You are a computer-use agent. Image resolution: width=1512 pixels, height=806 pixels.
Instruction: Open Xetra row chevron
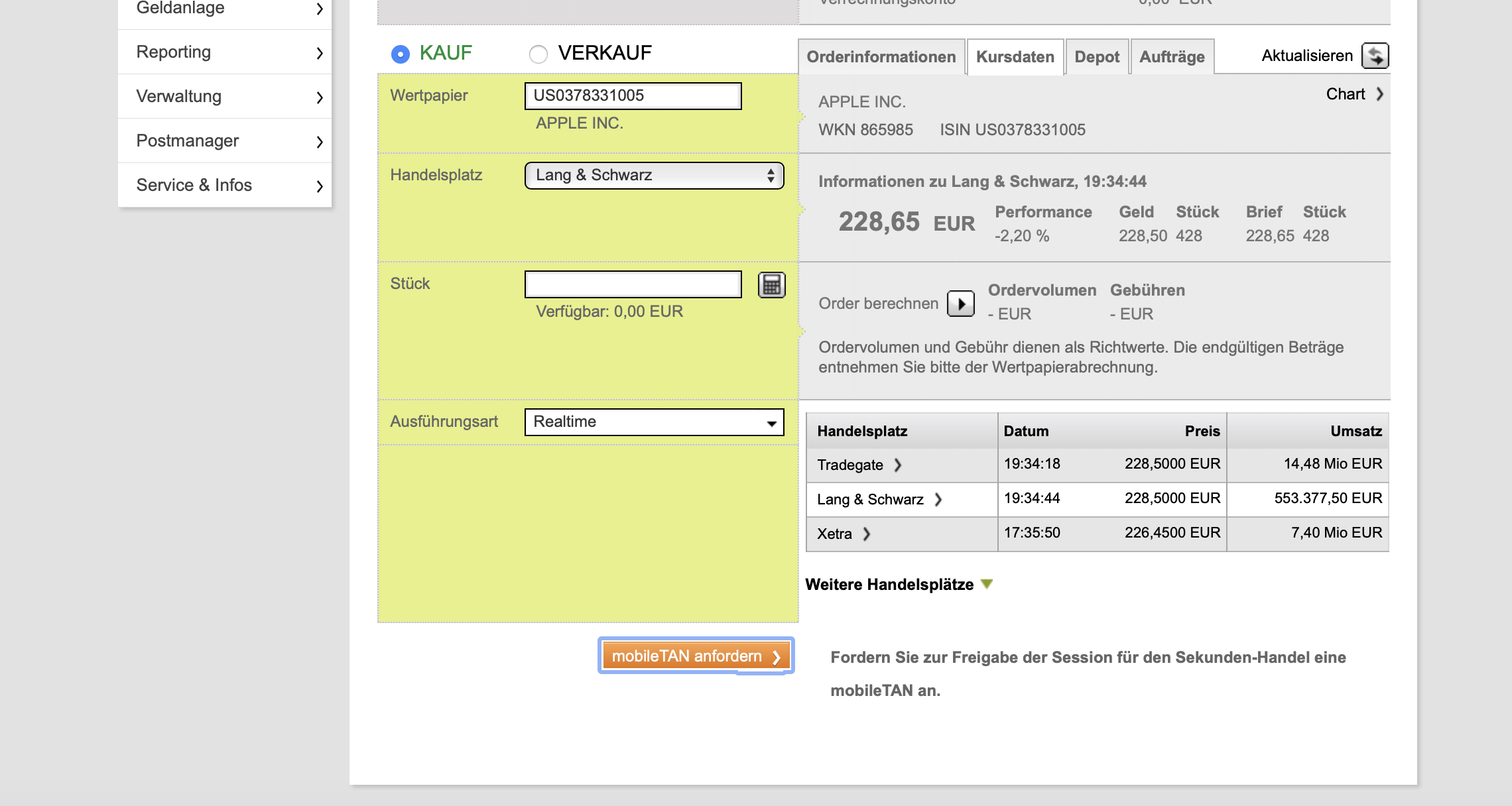[867, 534]
